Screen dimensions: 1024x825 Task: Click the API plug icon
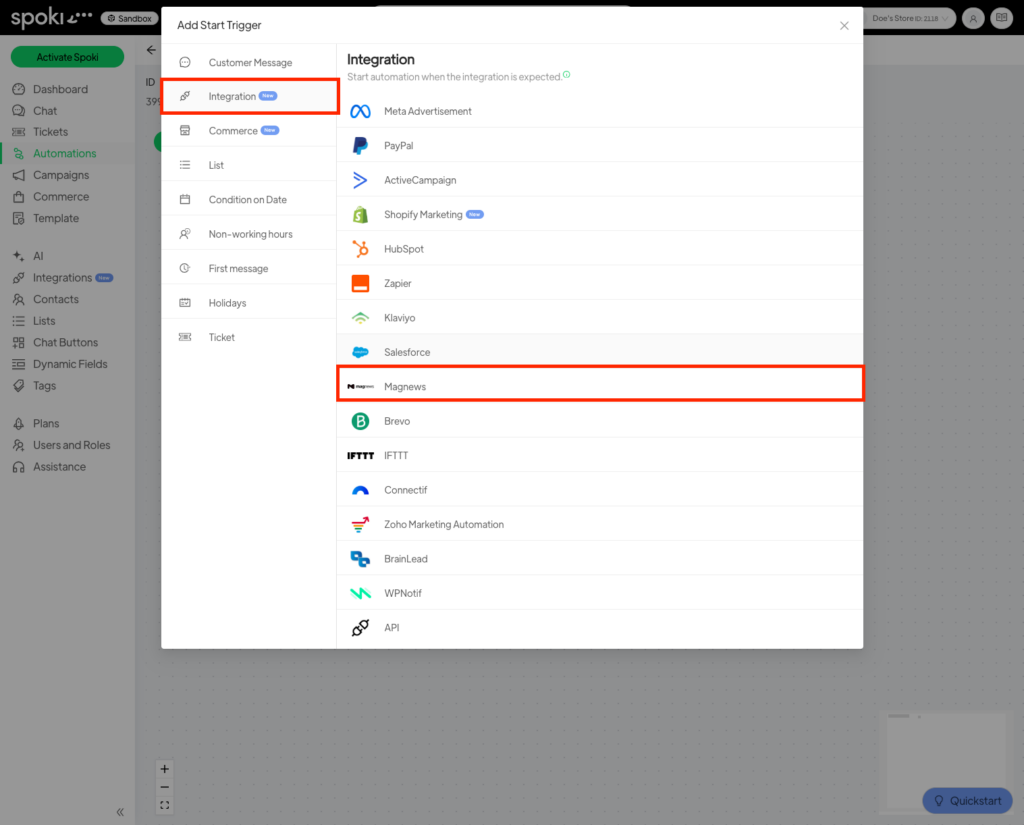pyautogui.click(x=360, y=628)
